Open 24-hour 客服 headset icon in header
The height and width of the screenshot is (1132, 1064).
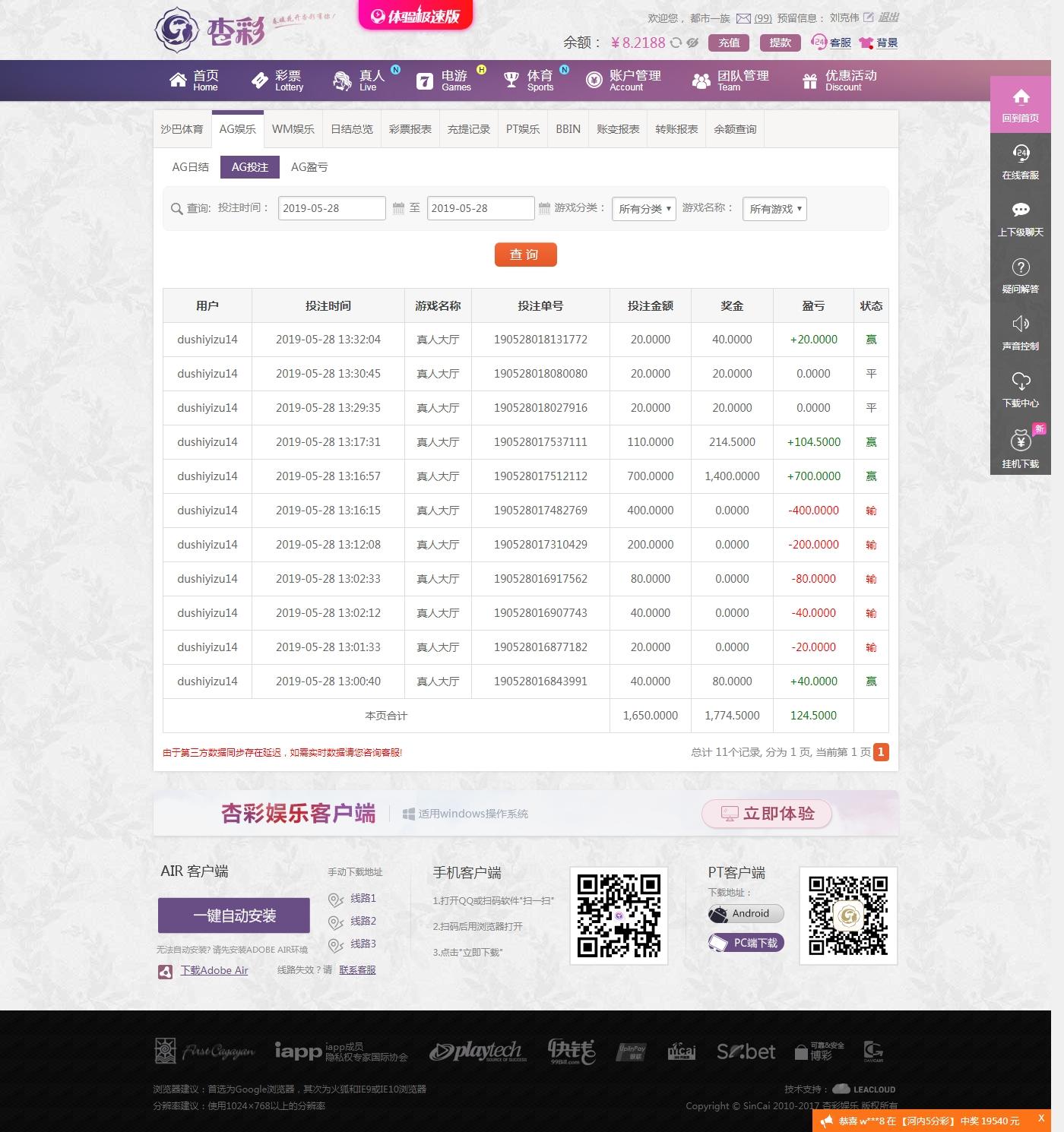tap(819, 42)
